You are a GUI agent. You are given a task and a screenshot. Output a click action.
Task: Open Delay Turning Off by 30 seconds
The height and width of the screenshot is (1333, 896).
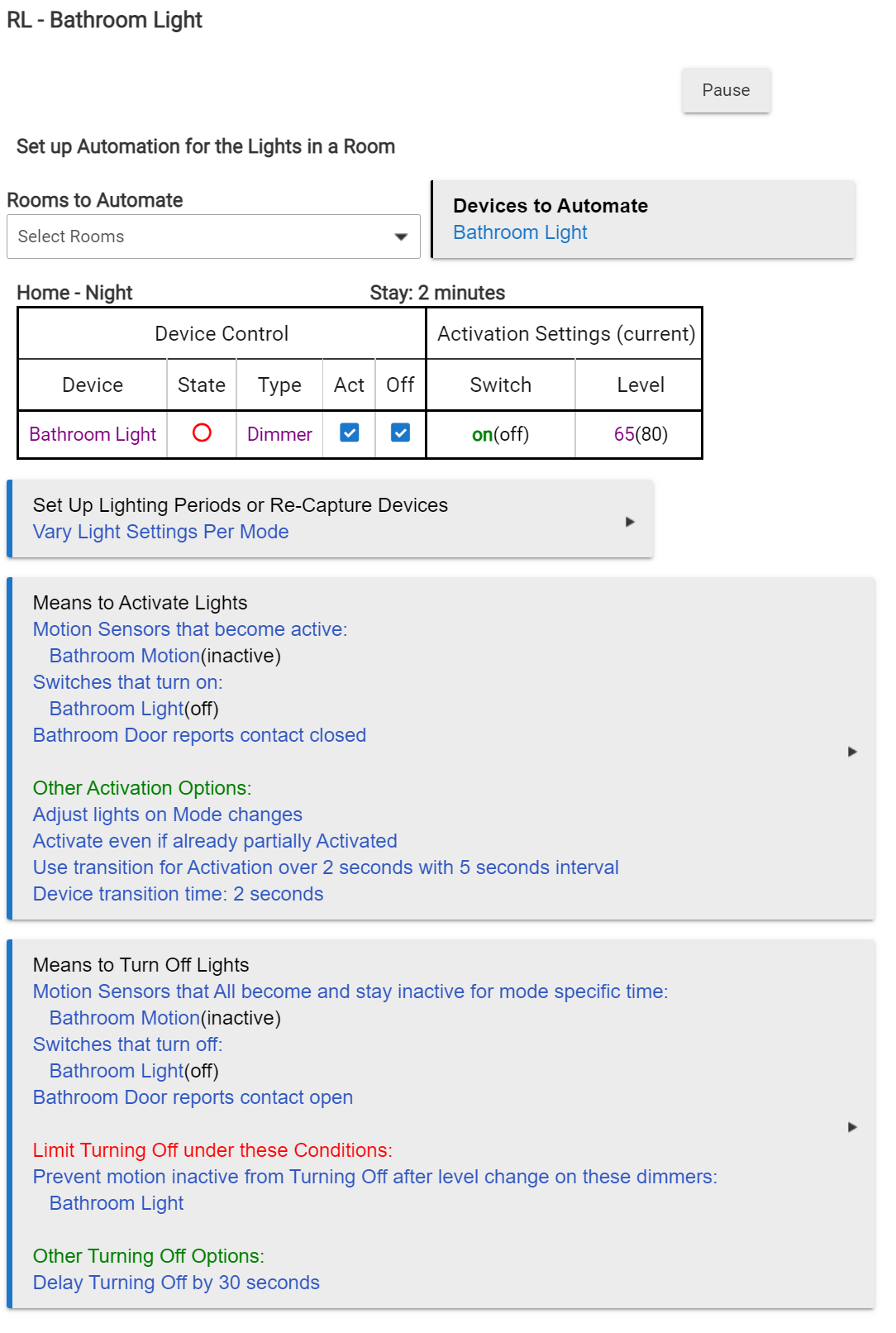coord(176,1283)
